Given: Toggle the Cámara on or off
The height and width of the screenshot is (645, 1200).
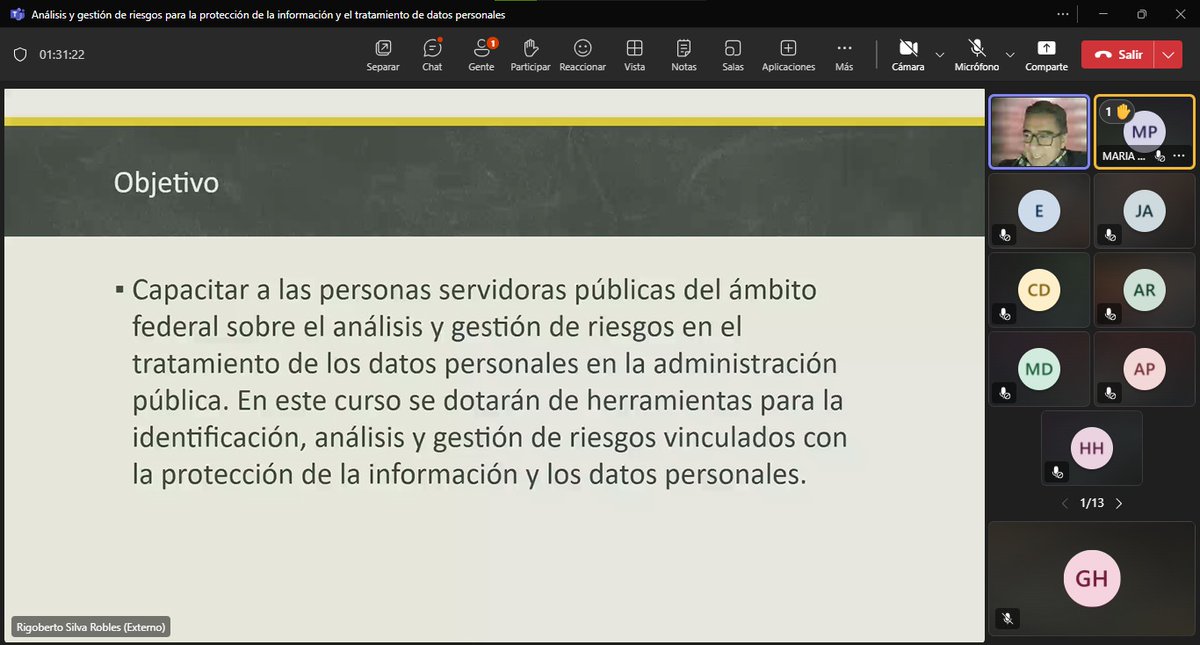Looking at the screenshot, I should pos(908,55).
